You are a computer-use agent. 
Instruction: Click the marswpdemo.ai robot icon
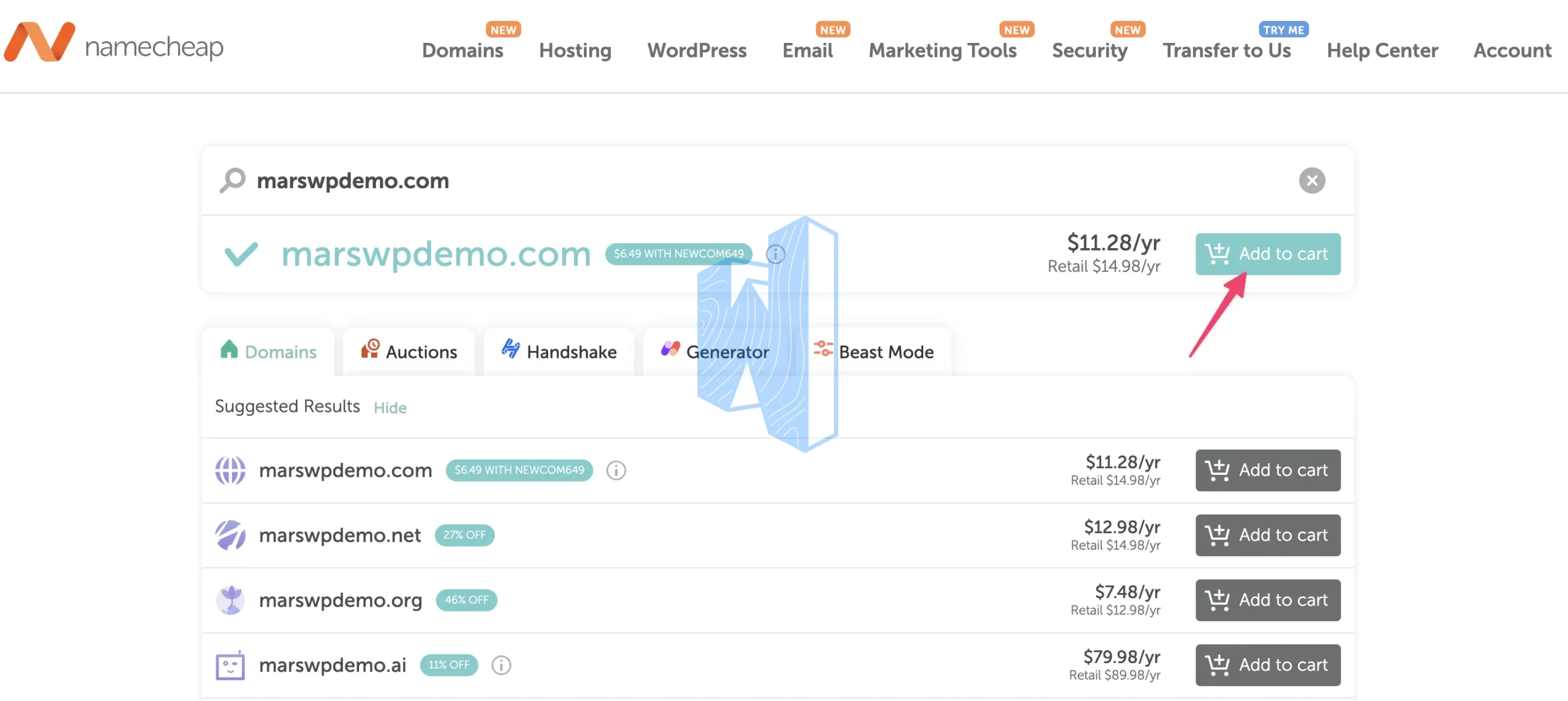(x=230, y=665)
